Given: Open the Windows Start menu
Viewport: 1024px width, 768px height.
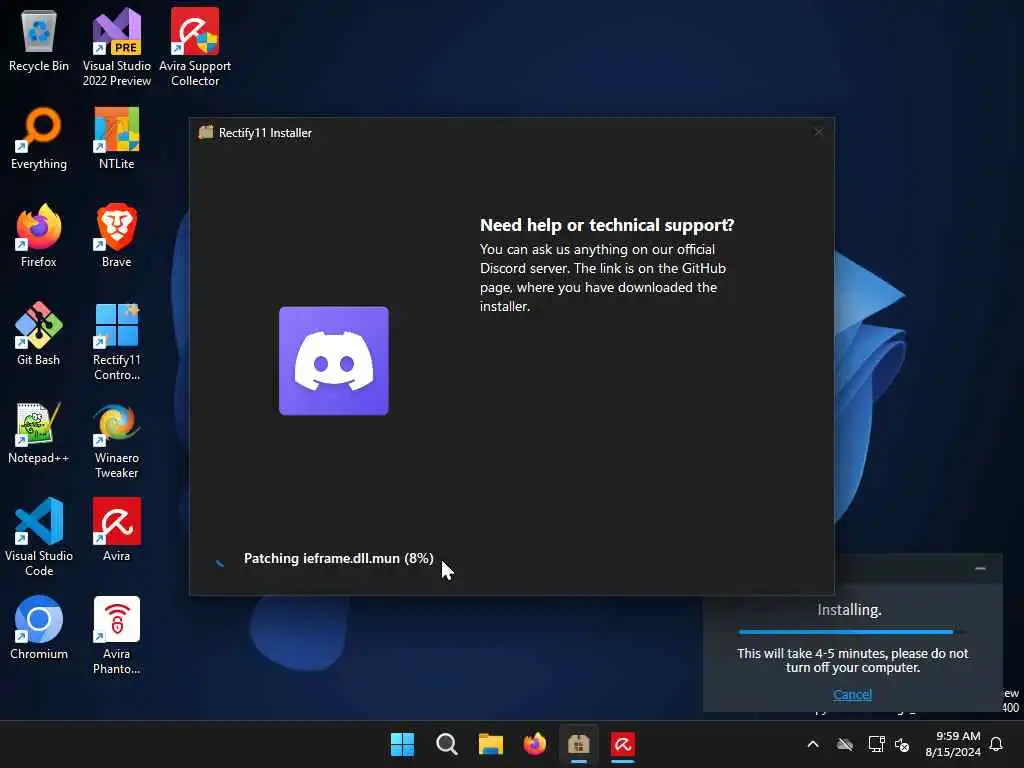Looking at the screenshot, I should pyautogui.click(x=402, y=744).
